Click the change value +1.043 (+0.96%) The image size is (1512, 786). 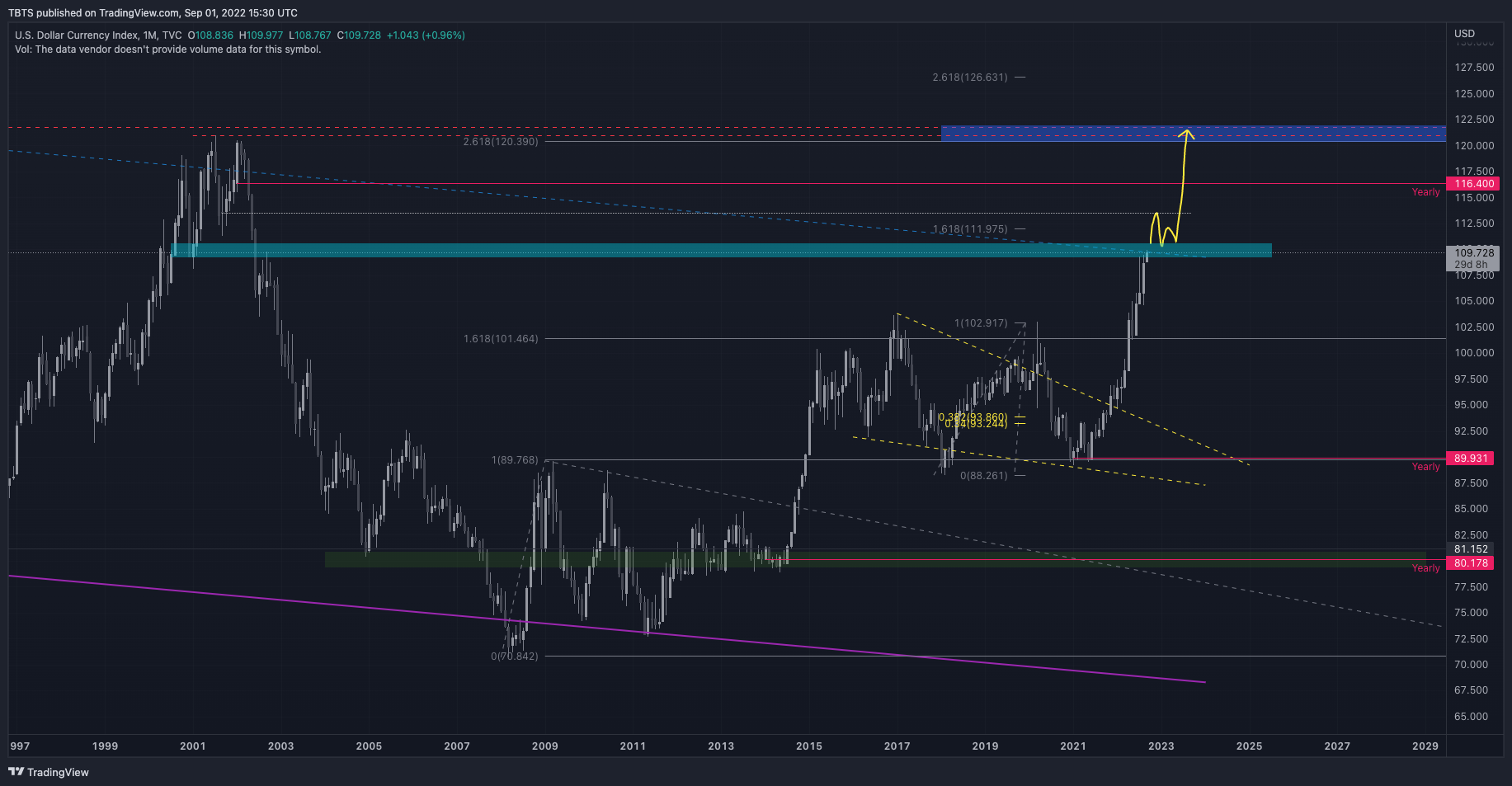[426, 35]
